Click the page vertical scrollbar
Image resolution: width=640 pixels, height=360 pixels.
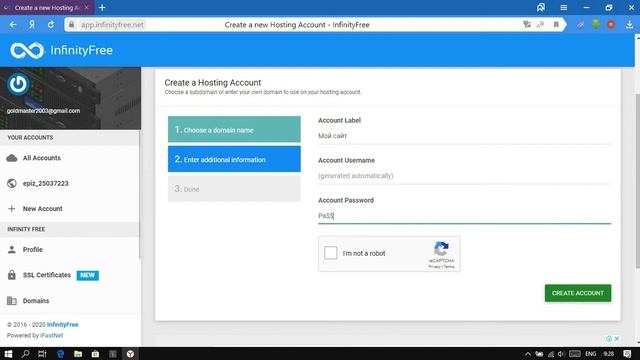[637, 181]
